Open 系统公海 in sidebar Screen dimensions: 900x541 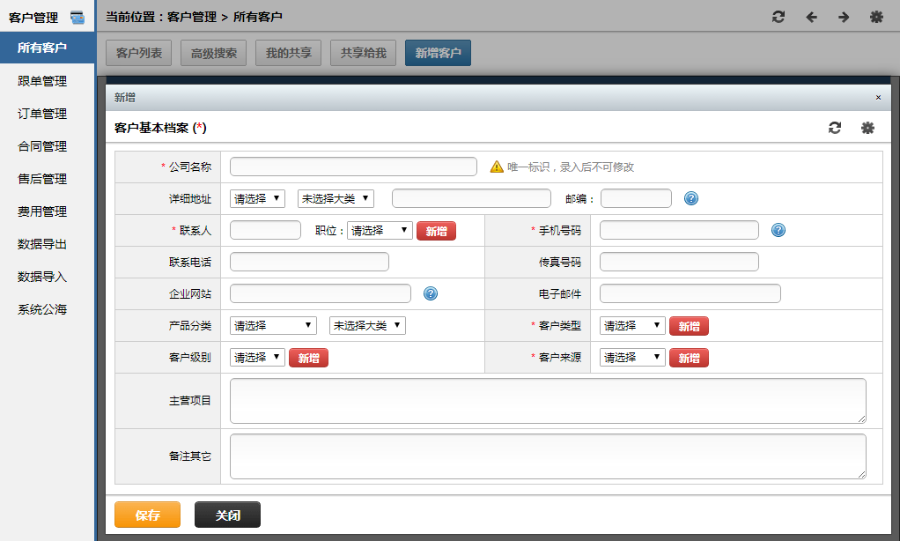point(42,310)
